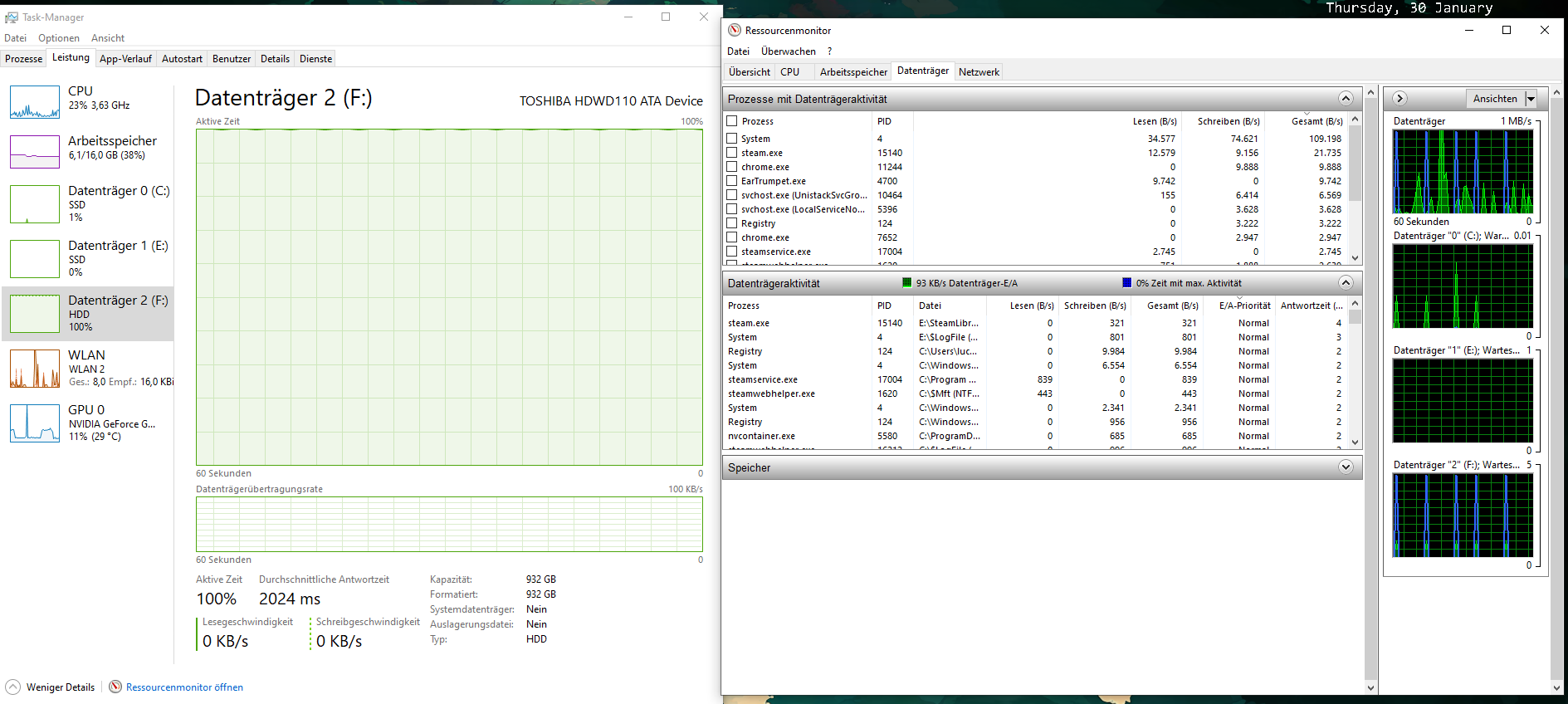This screenshot has width=1568, height=704.
Task: Click down arrow of process list scrollbar
Action: [x=1355, y=257]
